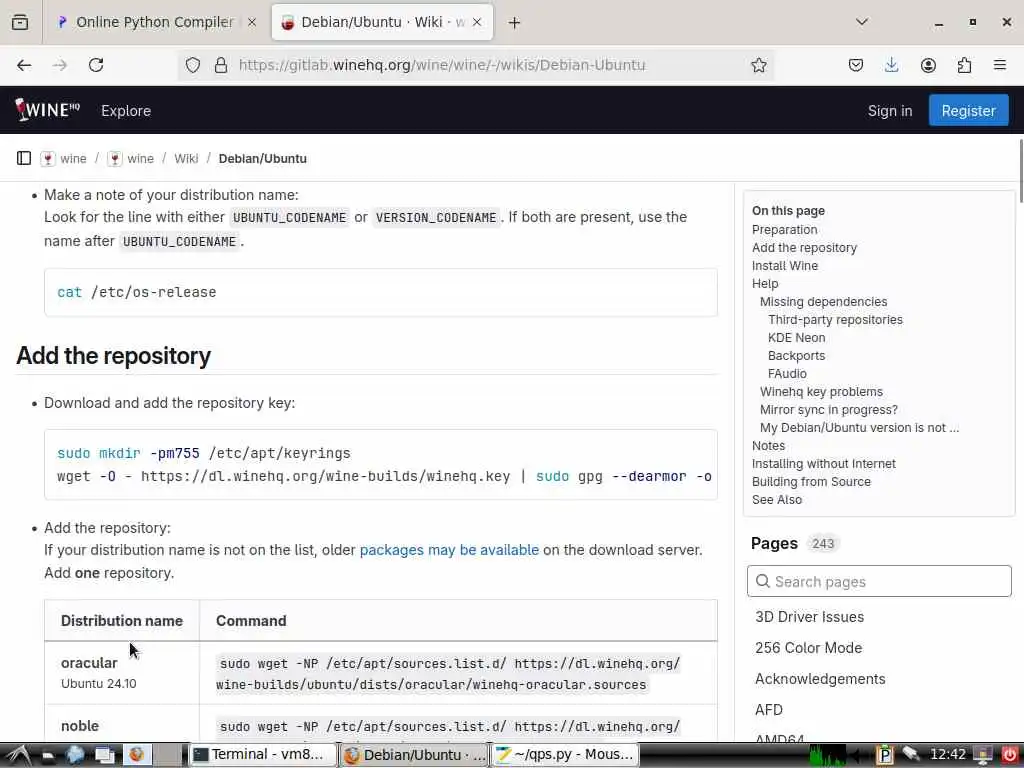Switch to Online Python Compiler tab
This screenshot has height=768, width=1024.
[154, 22]
